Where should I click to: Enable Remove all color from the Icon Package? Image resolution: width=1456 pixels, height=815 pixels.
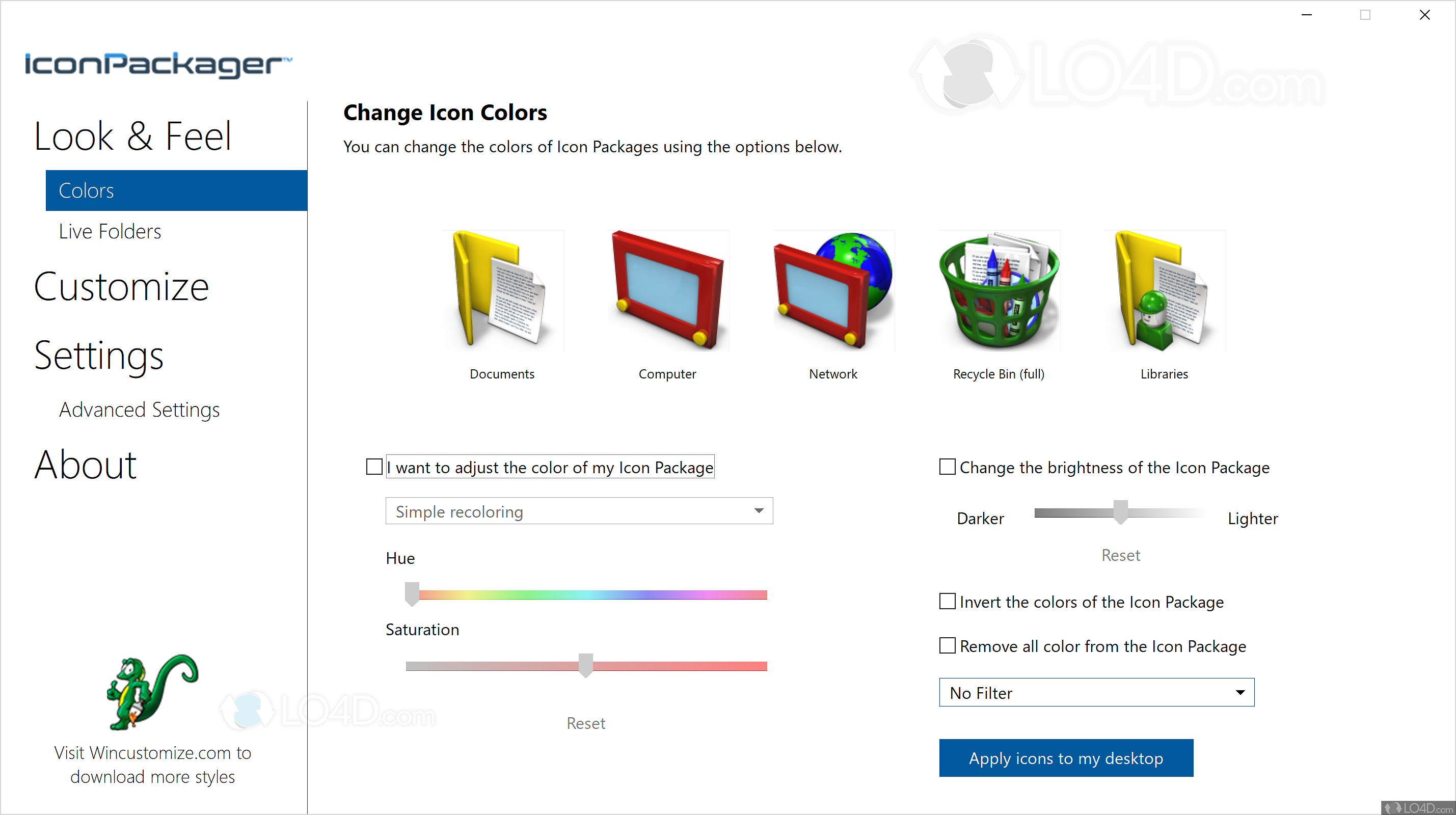(x=947, y=645)
